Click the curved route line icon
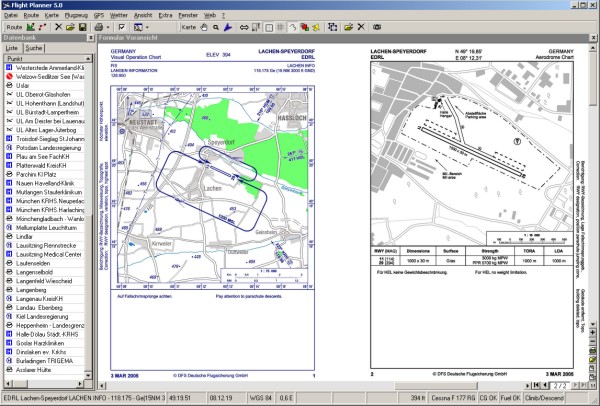The image size is (600, 406). (x=293, y=27)
